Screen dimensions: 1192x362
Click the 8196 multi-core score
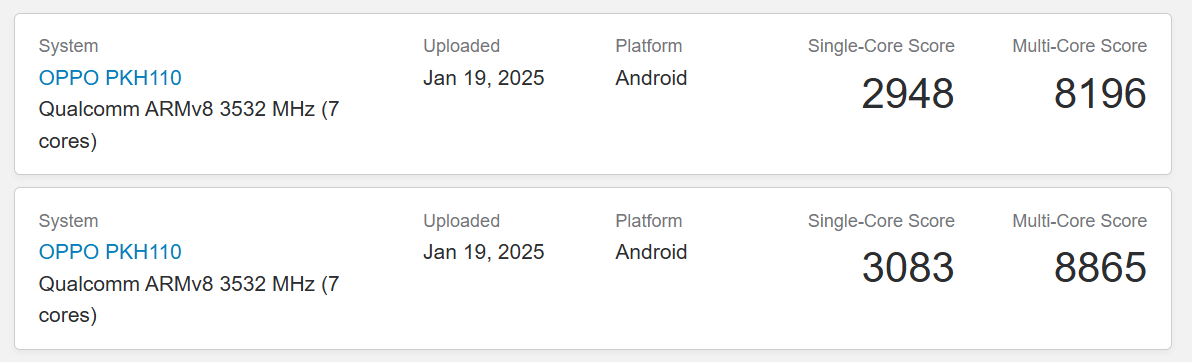pos(1100,94)
